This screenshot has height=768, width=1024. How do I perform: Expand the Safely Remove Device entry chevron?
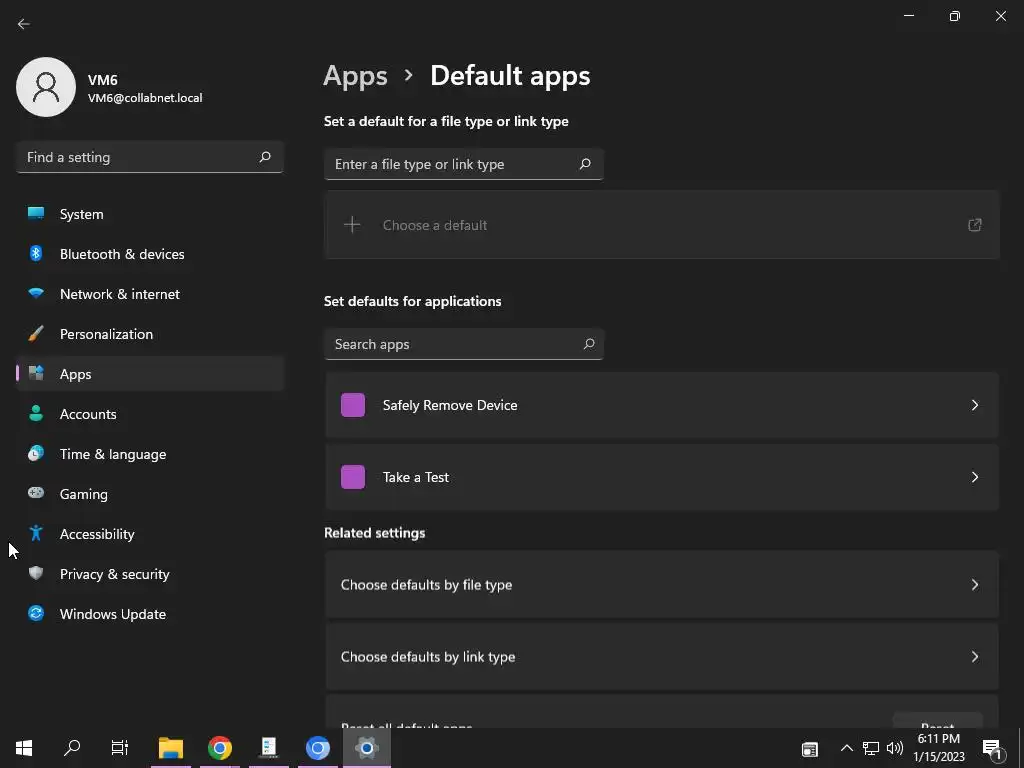975,405
